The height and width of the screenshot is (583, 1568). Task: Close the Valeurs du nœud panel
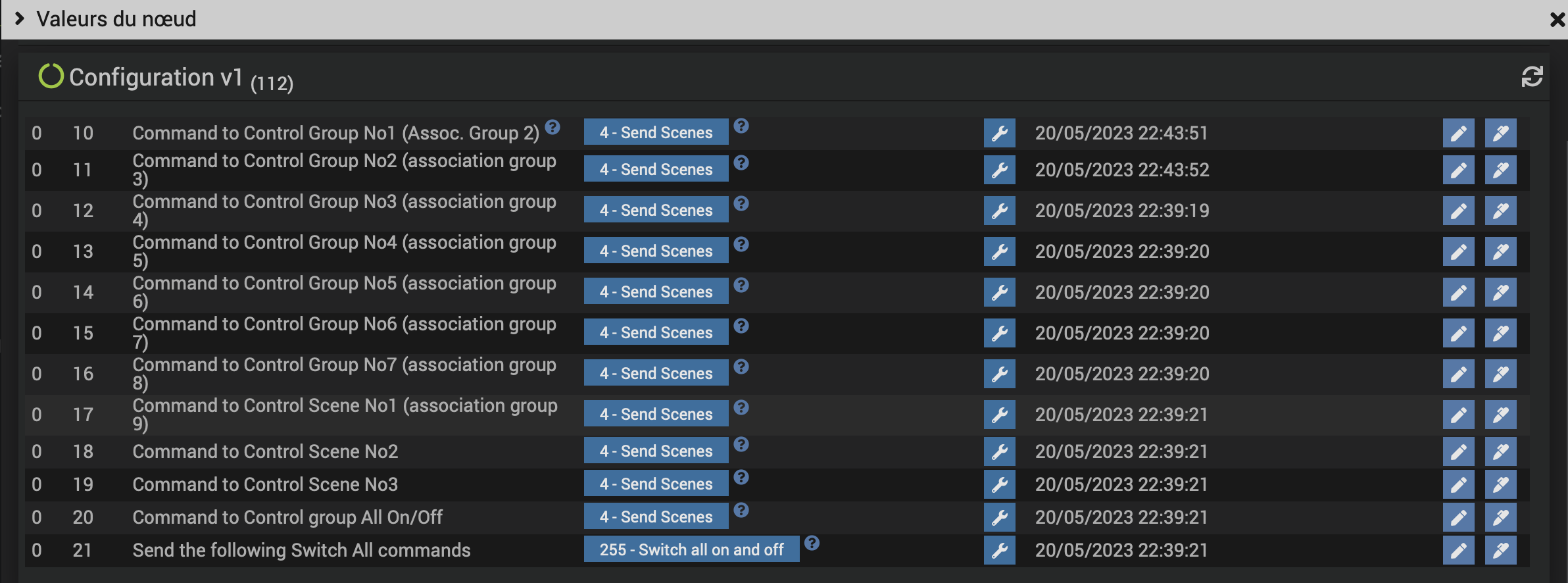[x=1557, y=20]
